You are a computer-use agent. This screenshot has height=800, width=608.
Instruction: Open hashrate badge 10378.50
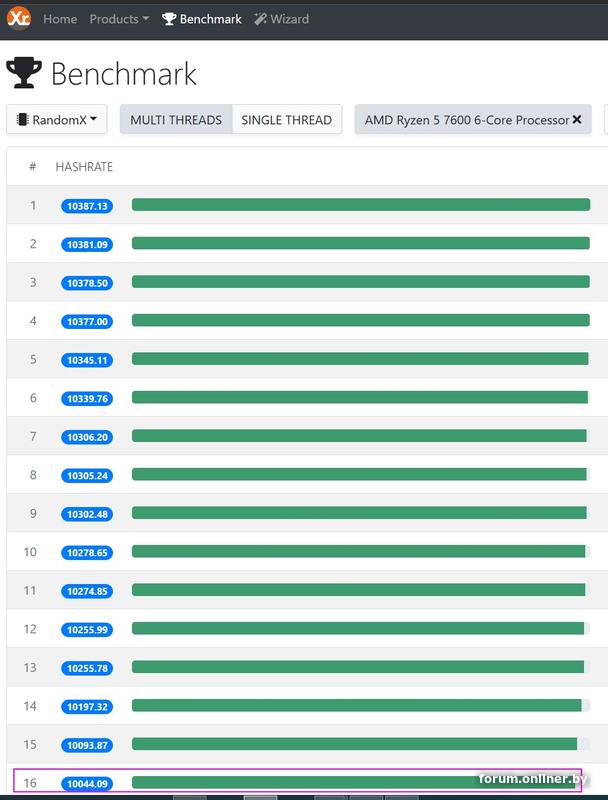[x=87, y=283]
